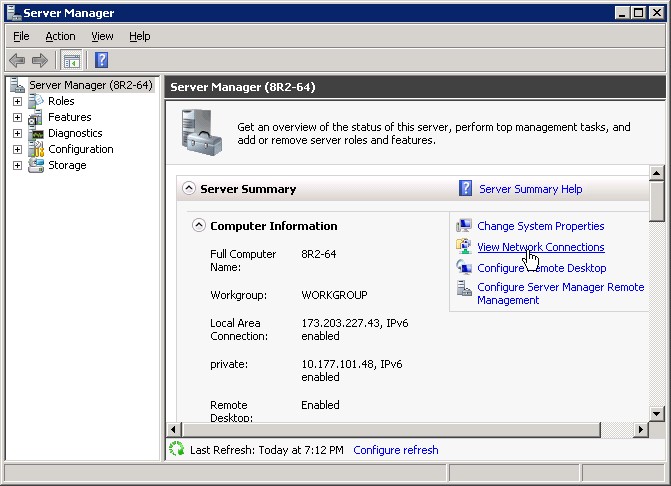Collapse the Computer Information section

[x=198, y=226]
